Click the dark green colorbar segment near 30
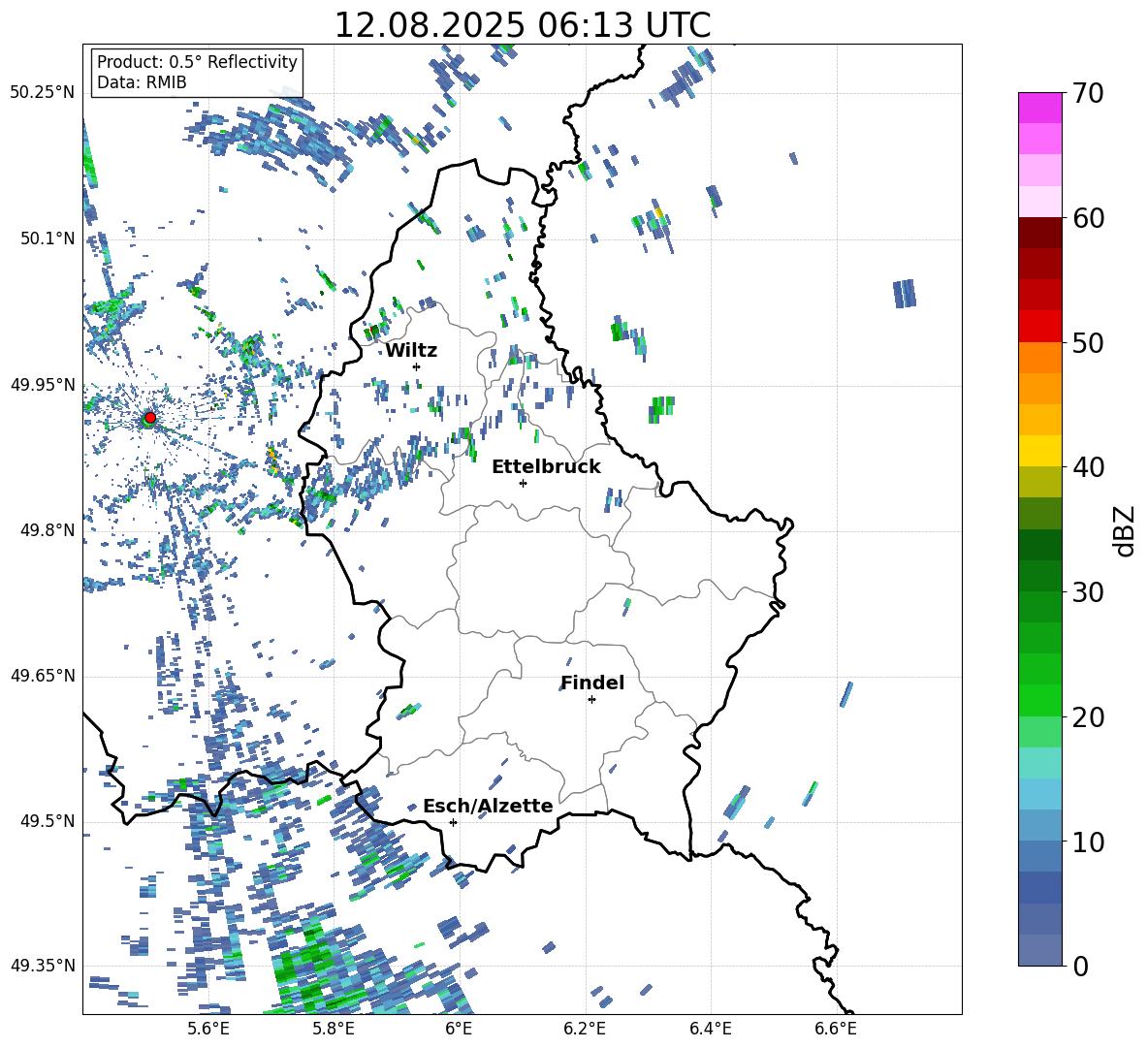The width and height of the screenshot is (1148, 1048). [x=1039, y=575]
